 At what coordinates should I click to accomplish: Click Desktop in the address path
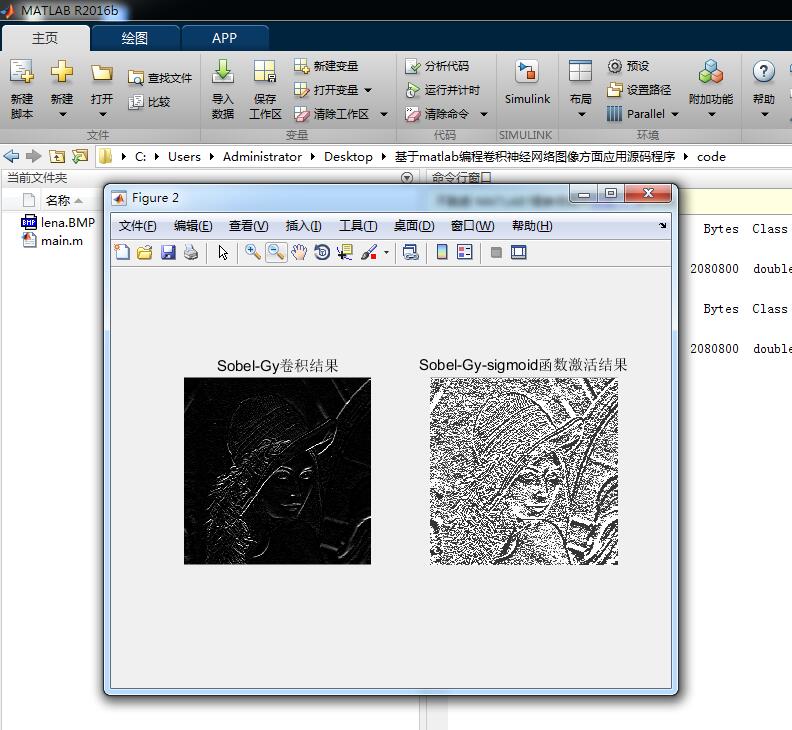coord(348,157)
